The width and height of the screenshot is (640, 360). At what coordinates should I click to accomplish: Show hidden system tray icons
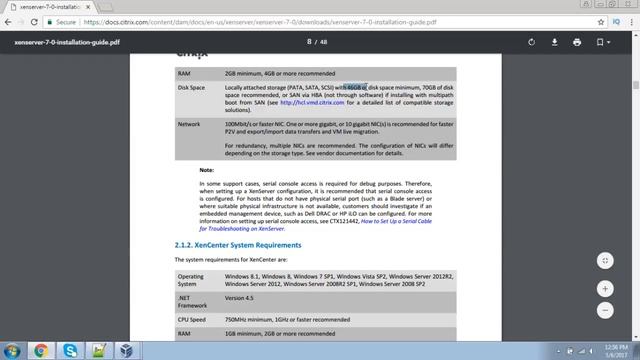(x=558, y=351)
